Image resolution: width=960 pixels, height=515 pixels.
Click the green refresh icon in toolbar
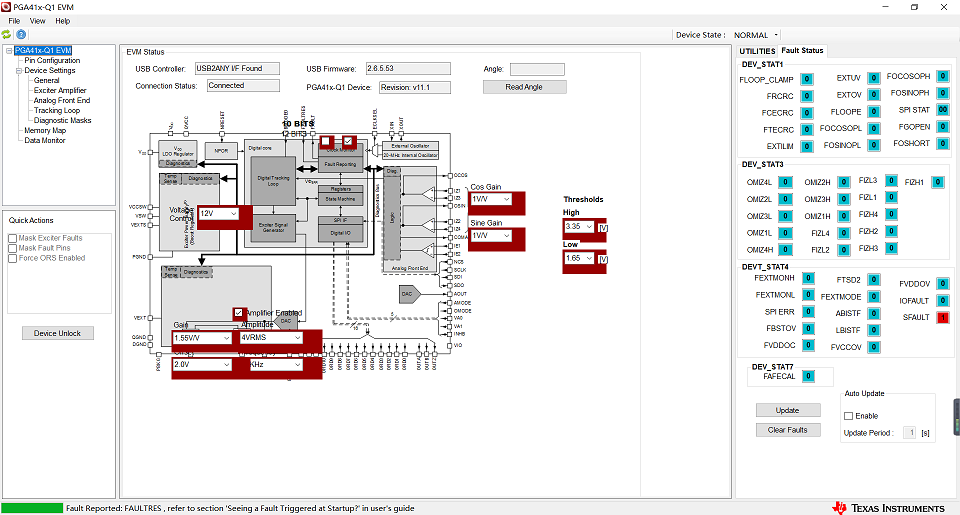[x=6, y=35]
